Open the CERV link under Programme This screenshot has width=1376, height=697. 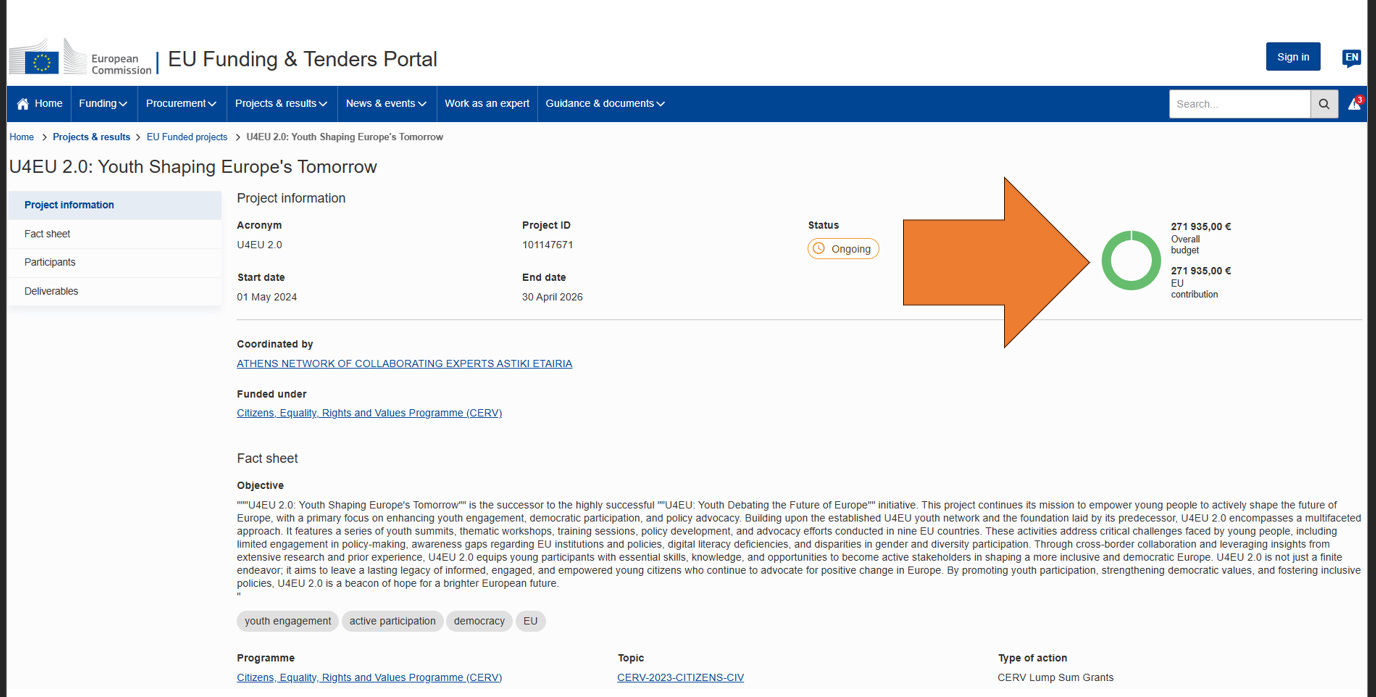tap(369, 678)
